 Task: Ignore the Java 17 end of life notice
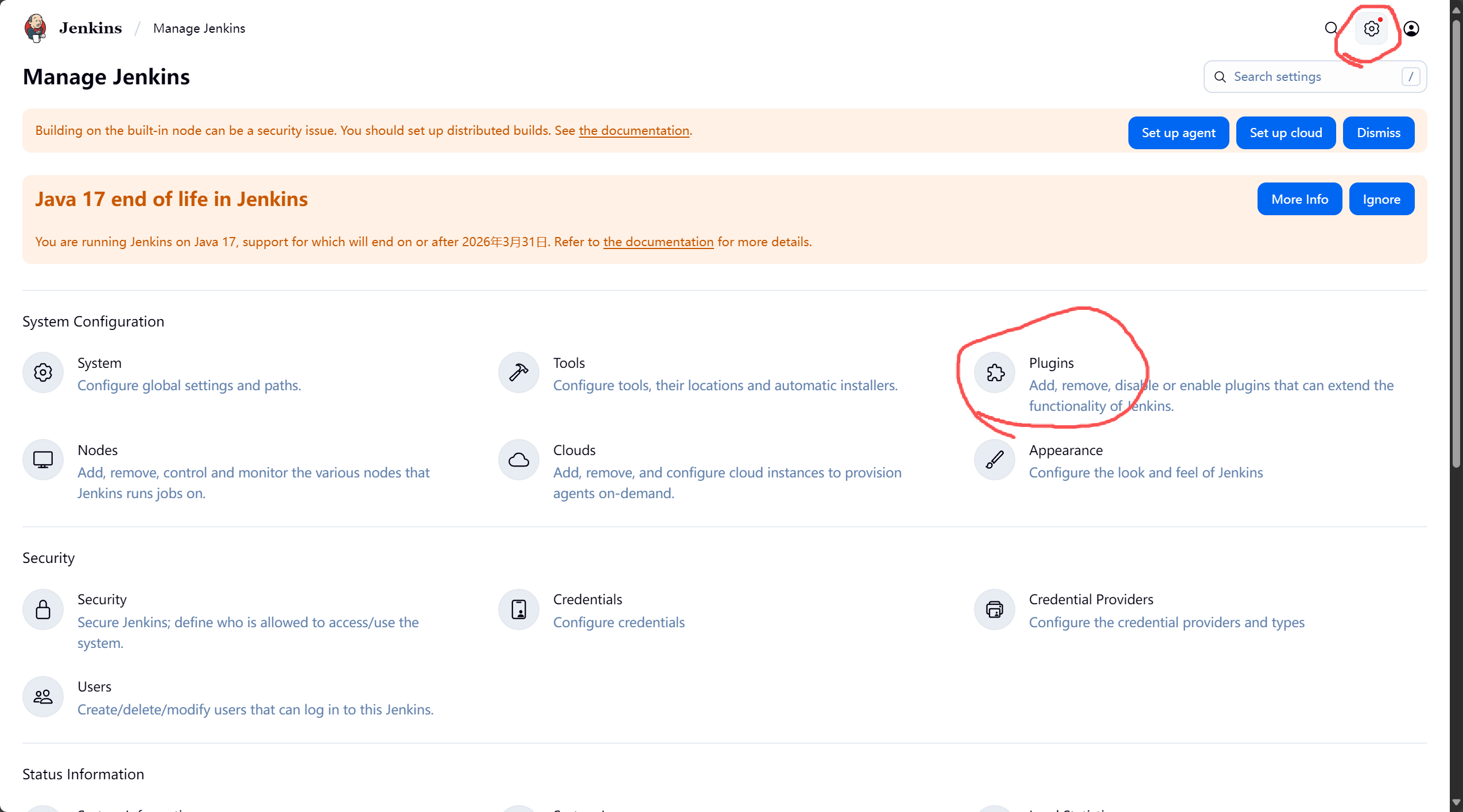click(1381, 199)
